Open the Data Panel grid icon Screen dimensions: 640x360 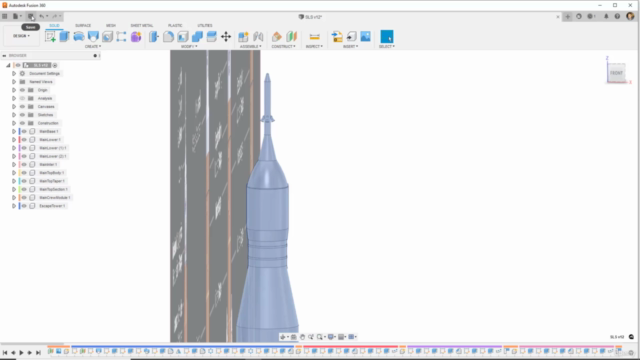(4, 16)
